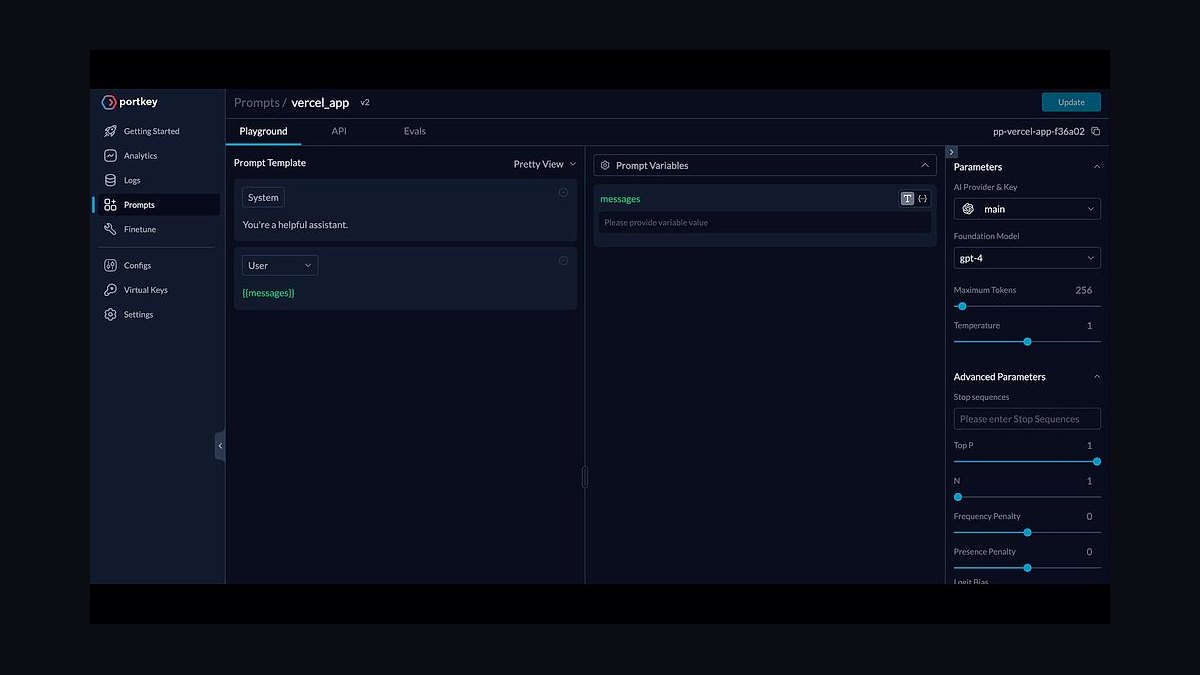Click the Prompts grid-plus icon
Viewport: 1200px width, 675px height.
point(111,205)
